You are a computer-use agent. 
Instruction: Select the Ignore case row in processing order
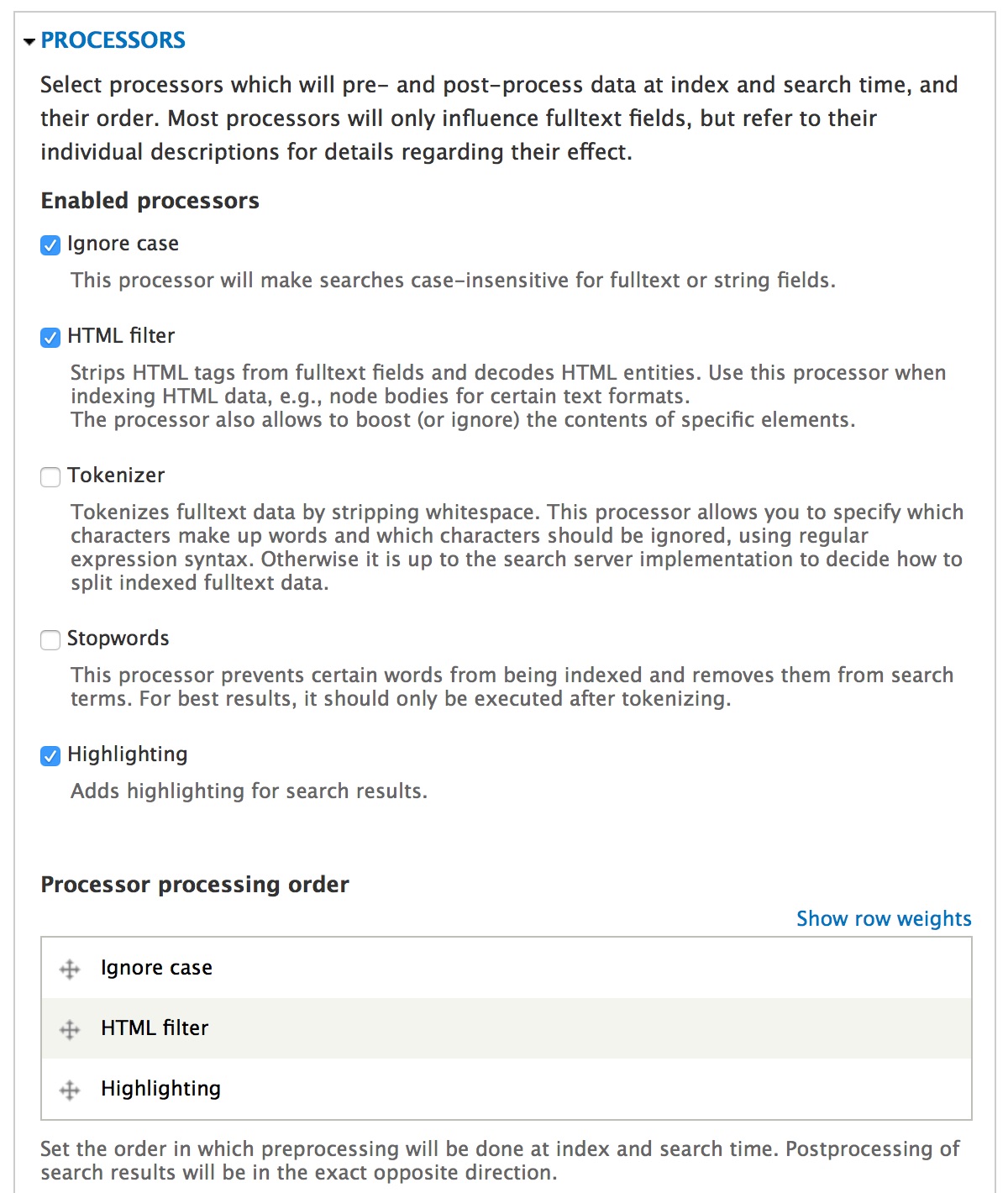click(507, 968)
